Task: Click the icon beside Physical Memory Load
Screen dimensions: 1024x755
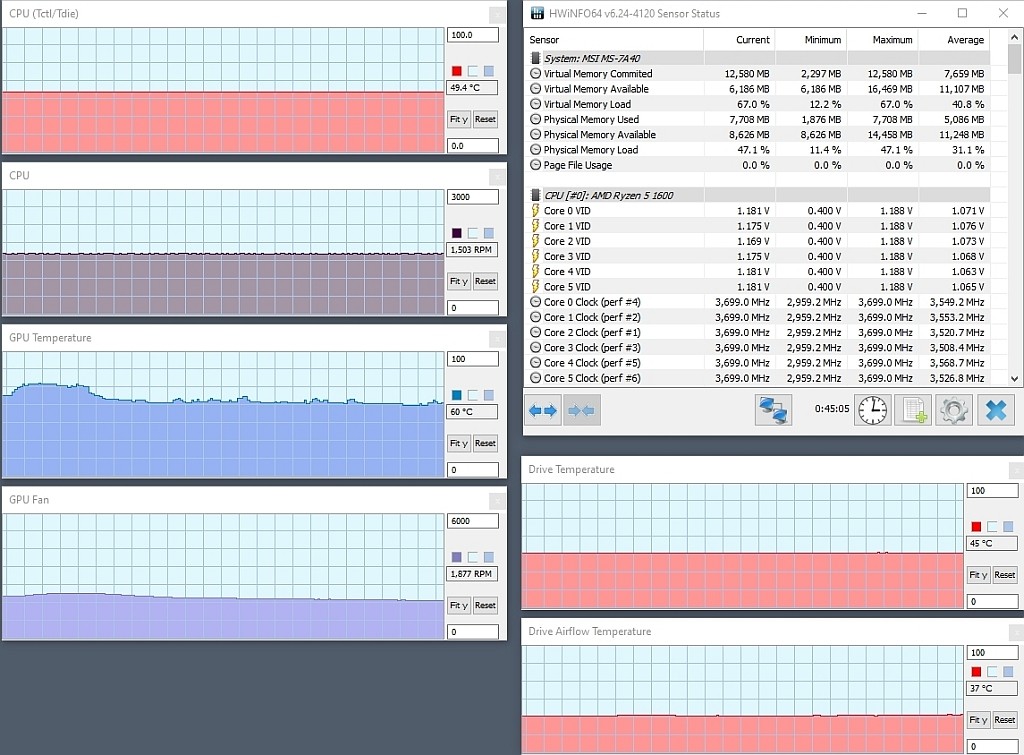Action: 536,150
